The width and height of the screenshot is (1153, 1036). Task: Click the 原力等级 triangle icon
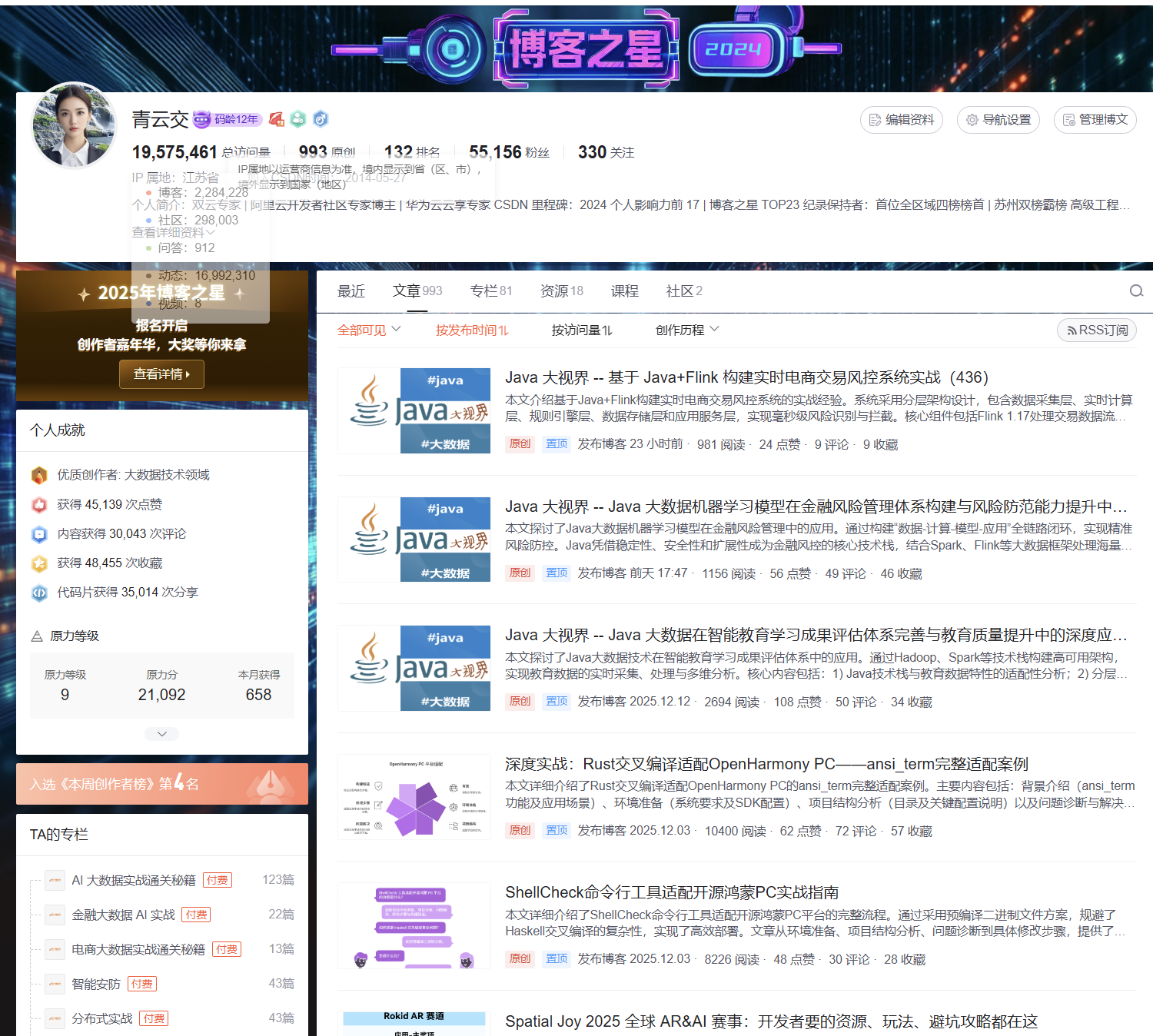click(36, 636)
